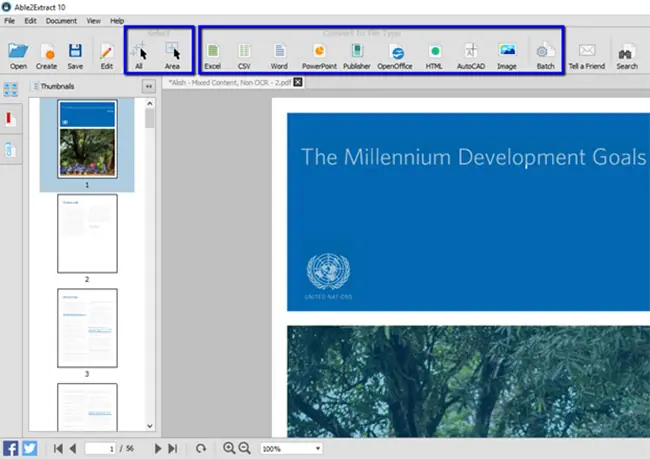Screen dimensions: 650x459
Task: Zoom in with magnifier plus
Action: 229,448
